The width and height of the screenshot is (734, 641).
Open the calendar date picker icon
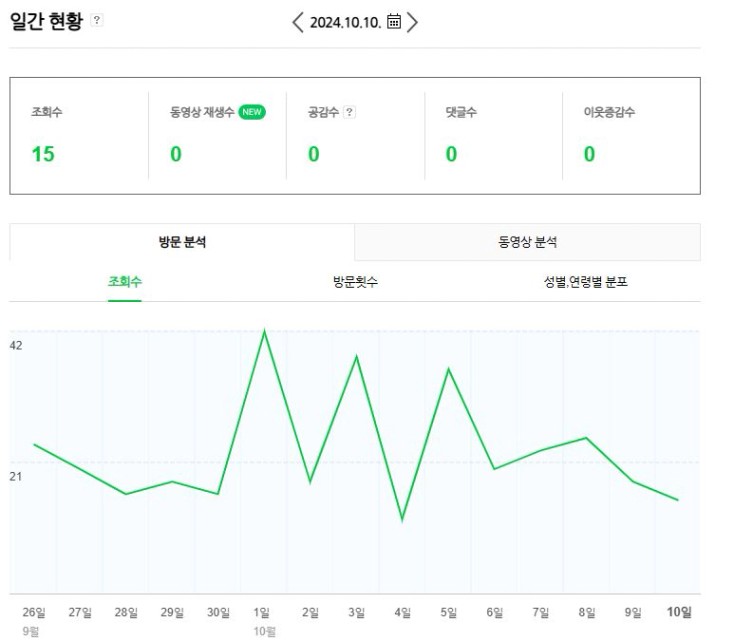pyautogui.click(x=394, y=22)
